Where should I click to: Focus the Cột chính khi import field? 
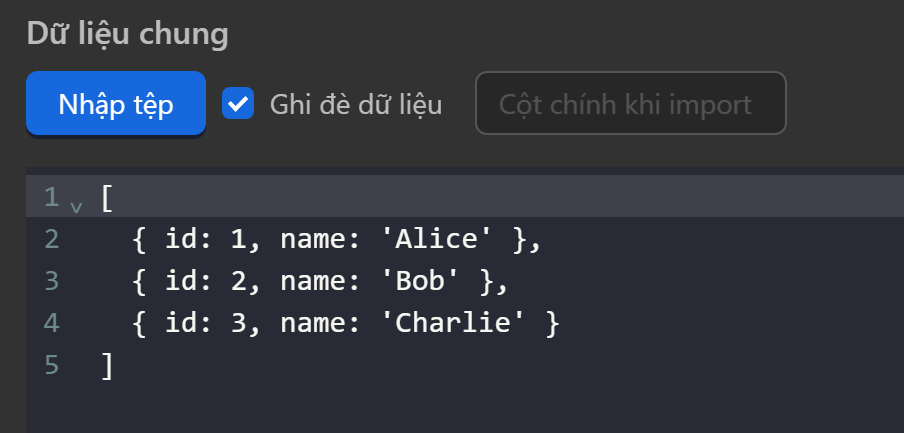(x=630, y=103)
